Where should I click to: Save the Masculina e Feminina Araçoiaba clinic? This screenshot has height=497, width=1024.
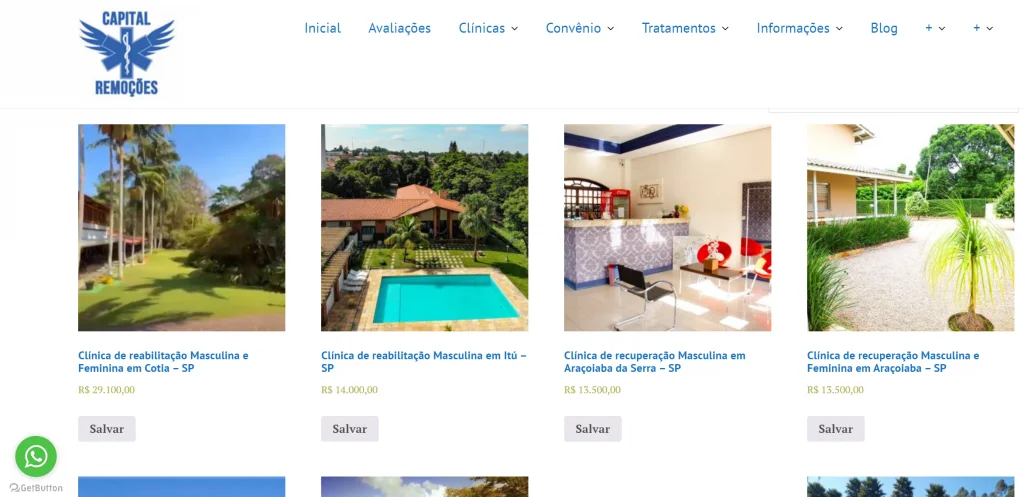(x=836, y=429)
